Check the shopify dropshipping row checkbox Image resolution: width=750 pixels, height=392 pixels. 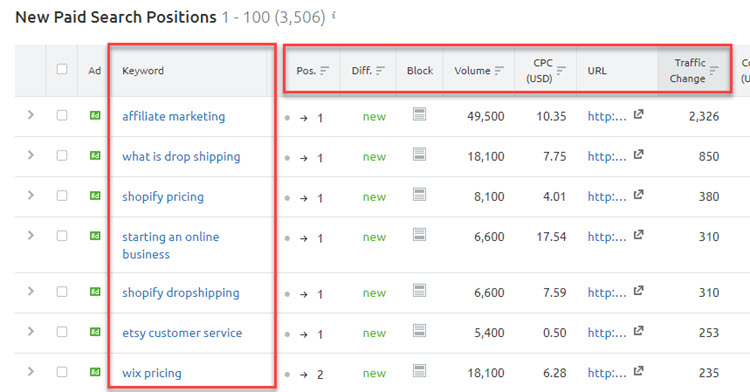(x=62, y=292)
